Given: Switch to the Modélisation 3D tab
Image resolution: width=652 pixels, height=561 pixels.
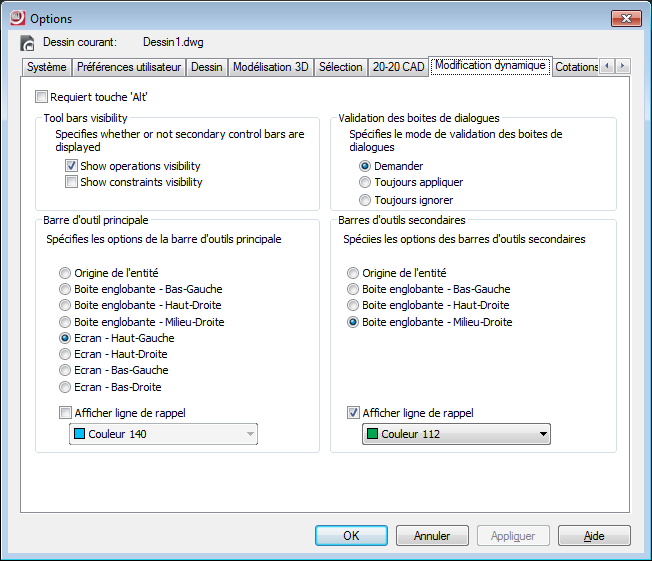Looking at the screenshot, I should coord(270,67).
